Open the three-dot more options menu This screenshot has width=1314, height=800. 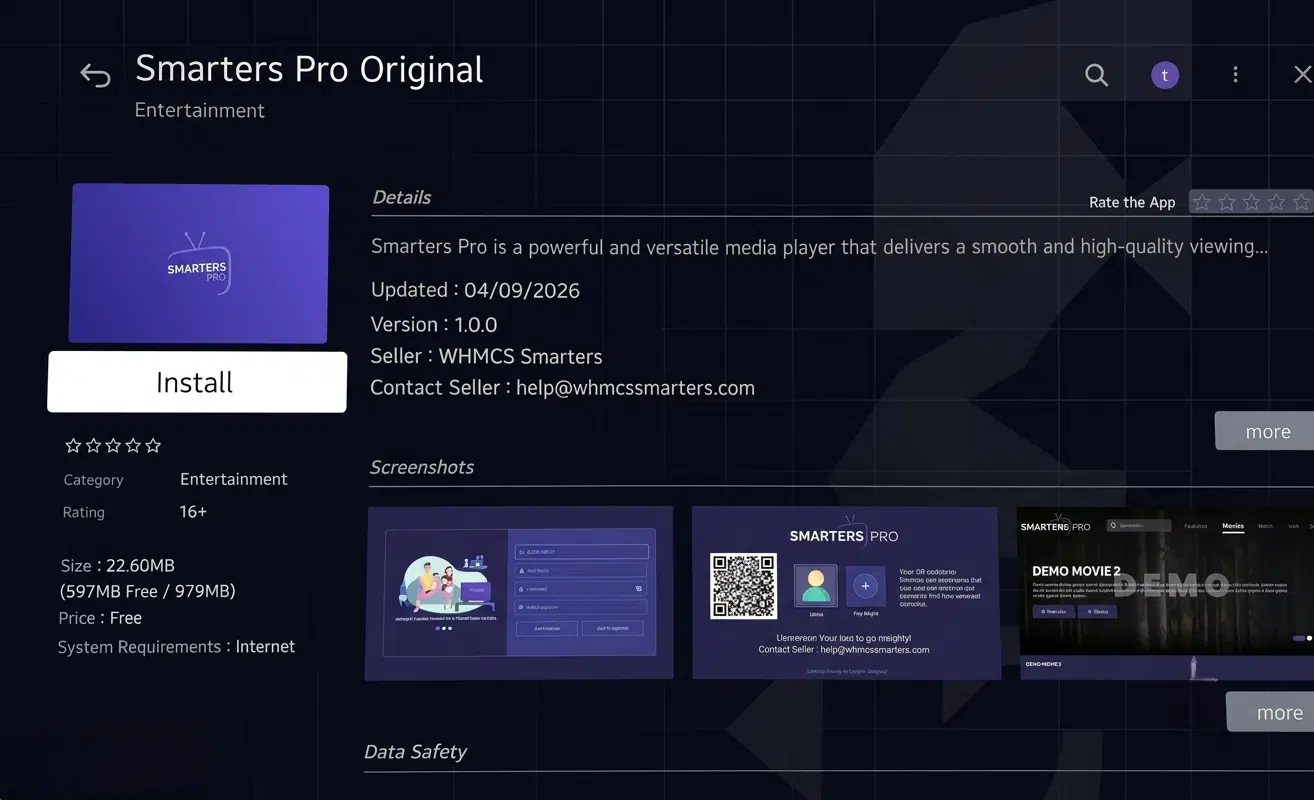(1235, 75)
